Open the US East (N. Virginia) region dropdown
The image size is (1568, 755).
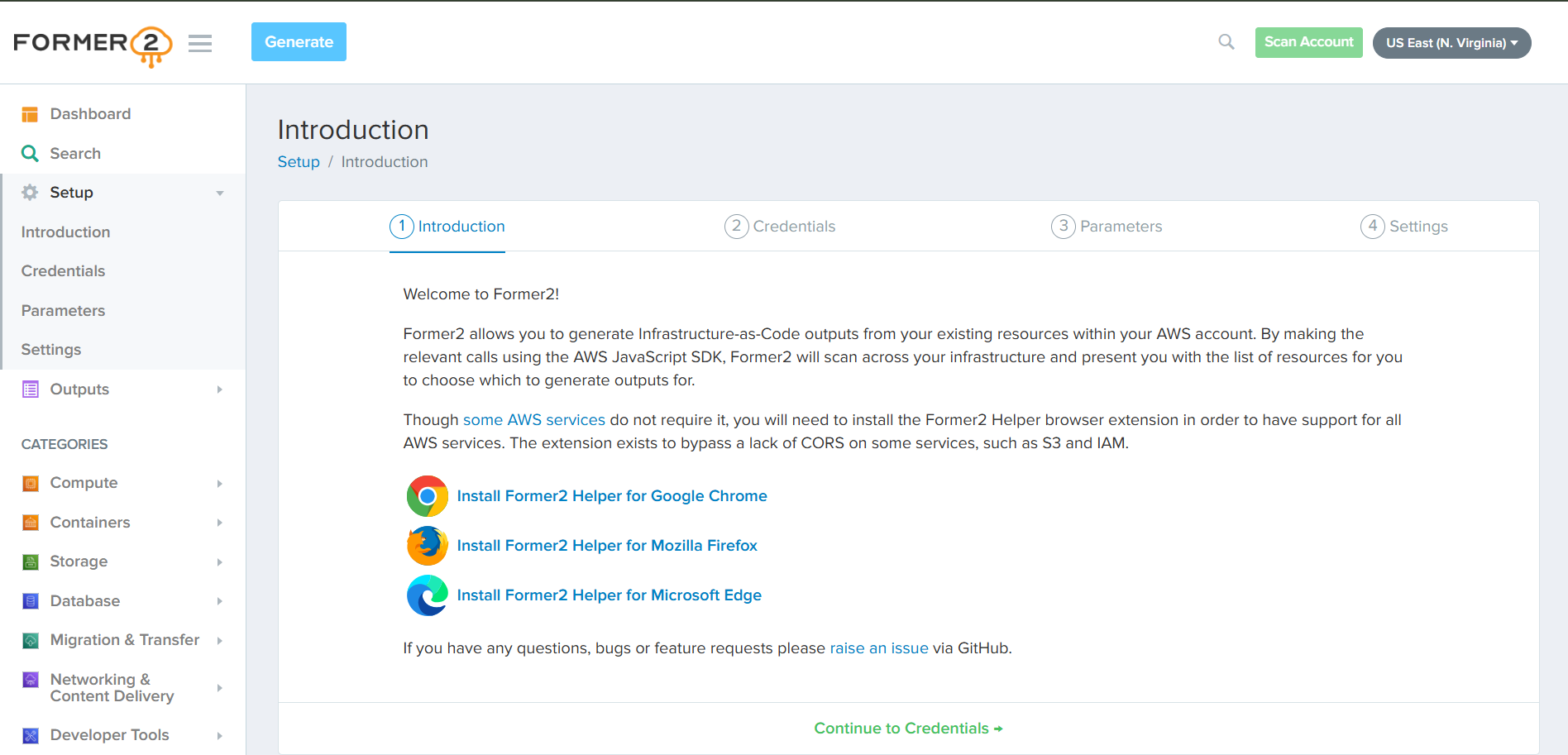click(x=1451, y=42)
